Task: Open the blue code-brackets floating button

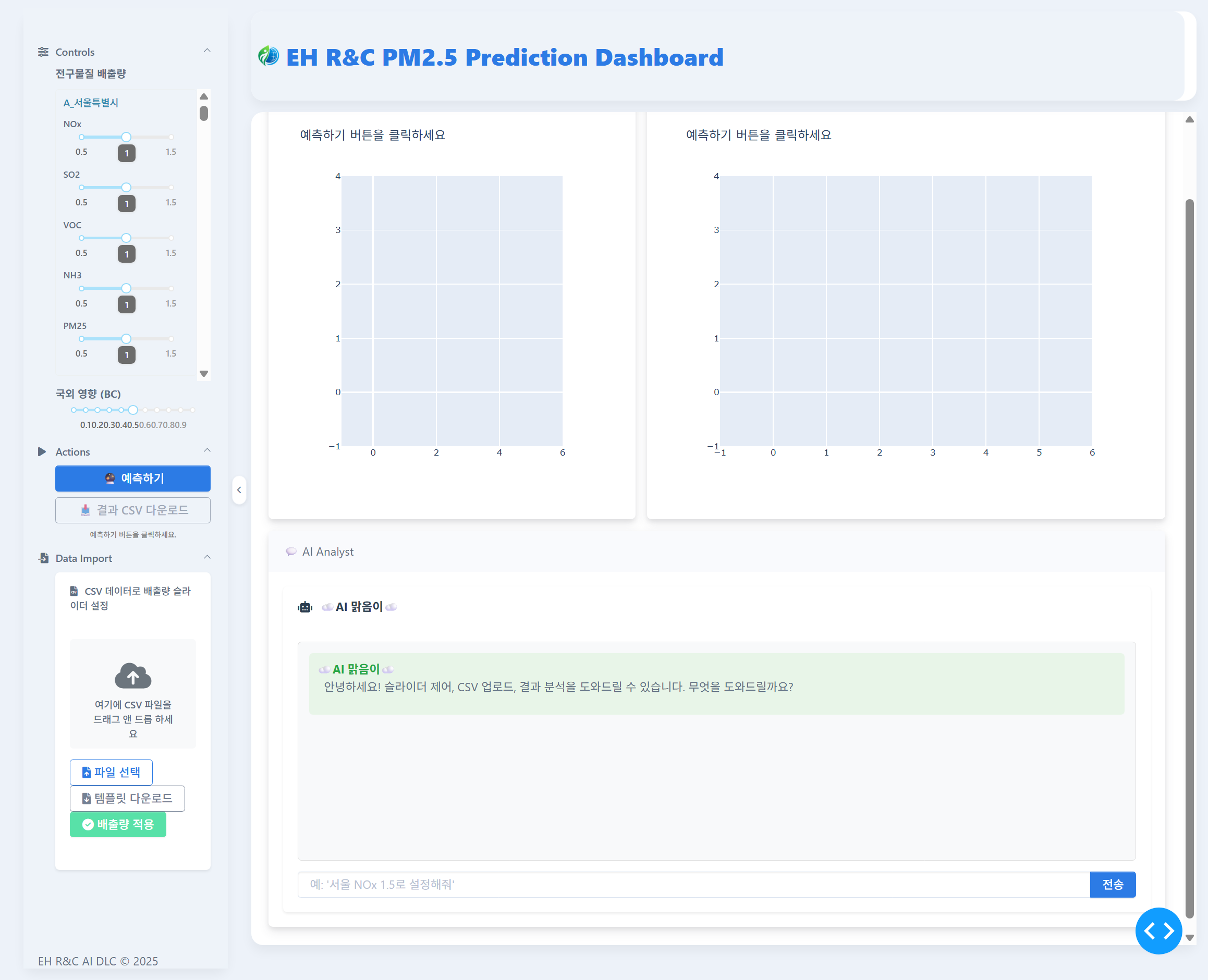Action: (x=1158, y=930)
